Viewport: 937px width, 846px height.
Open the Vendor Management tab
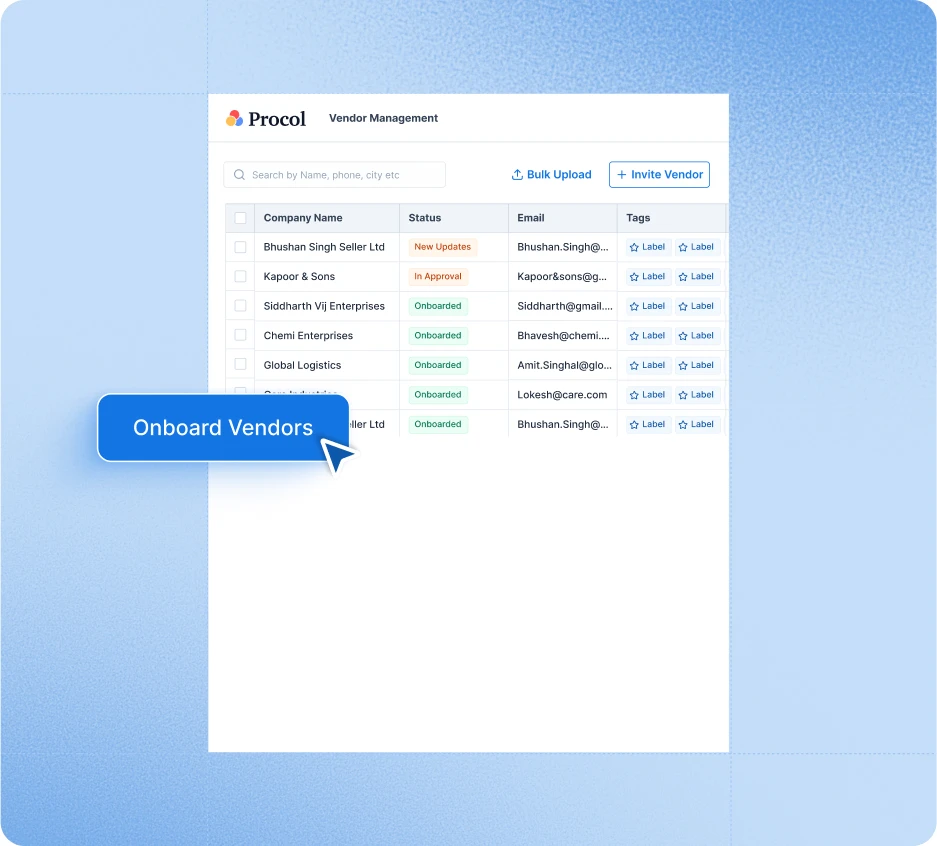383,118
